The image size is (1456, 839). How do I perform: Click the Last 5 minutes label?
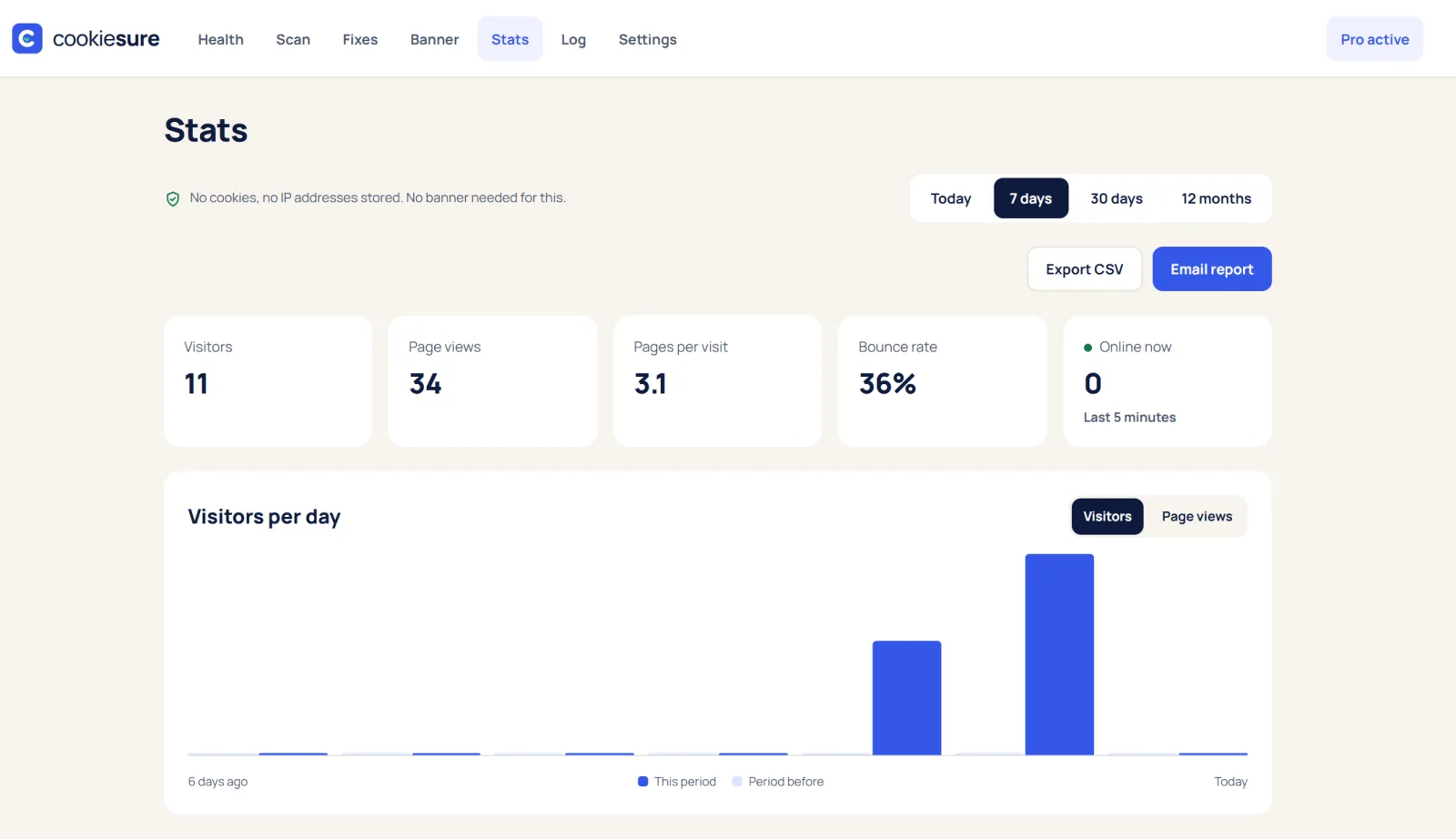coord(1129,418)
